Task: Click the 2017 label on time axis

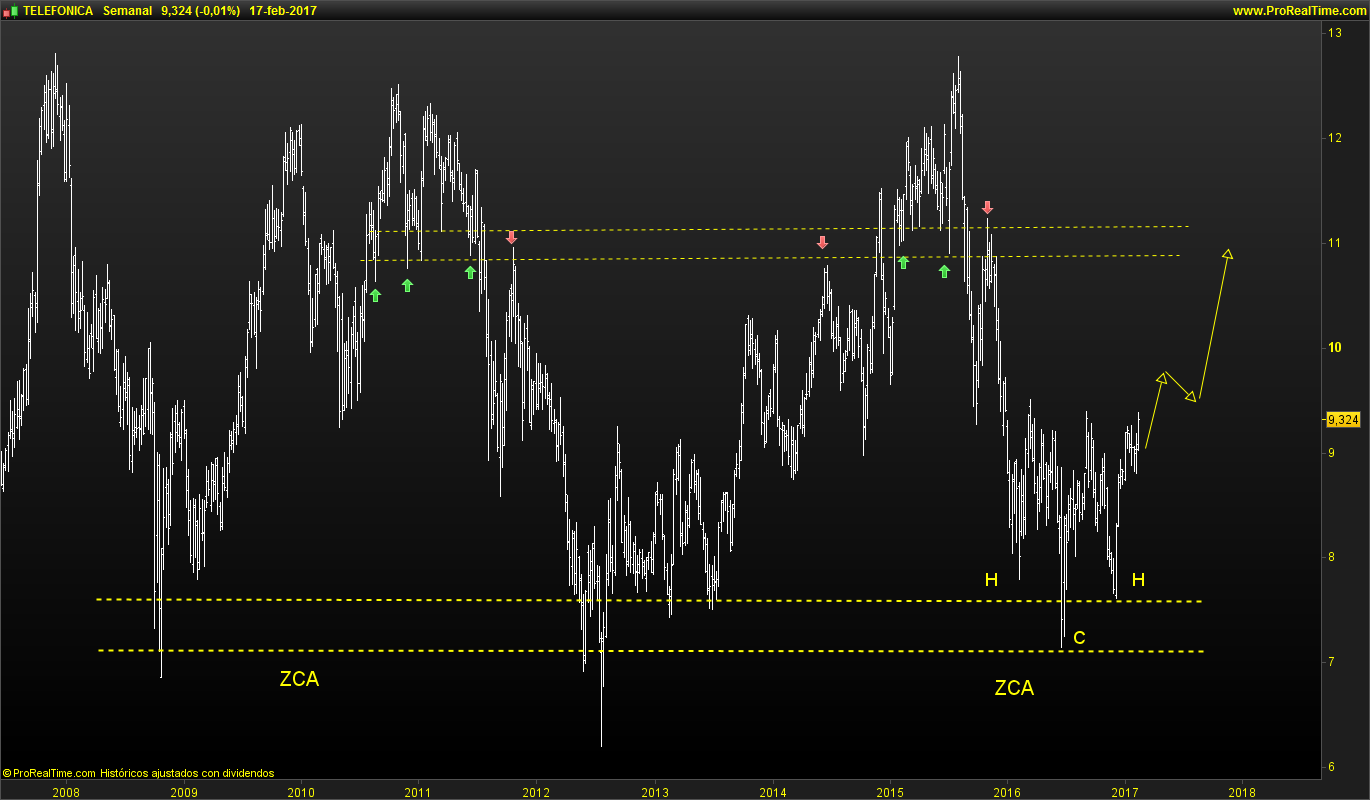Action: [1125, 791]
